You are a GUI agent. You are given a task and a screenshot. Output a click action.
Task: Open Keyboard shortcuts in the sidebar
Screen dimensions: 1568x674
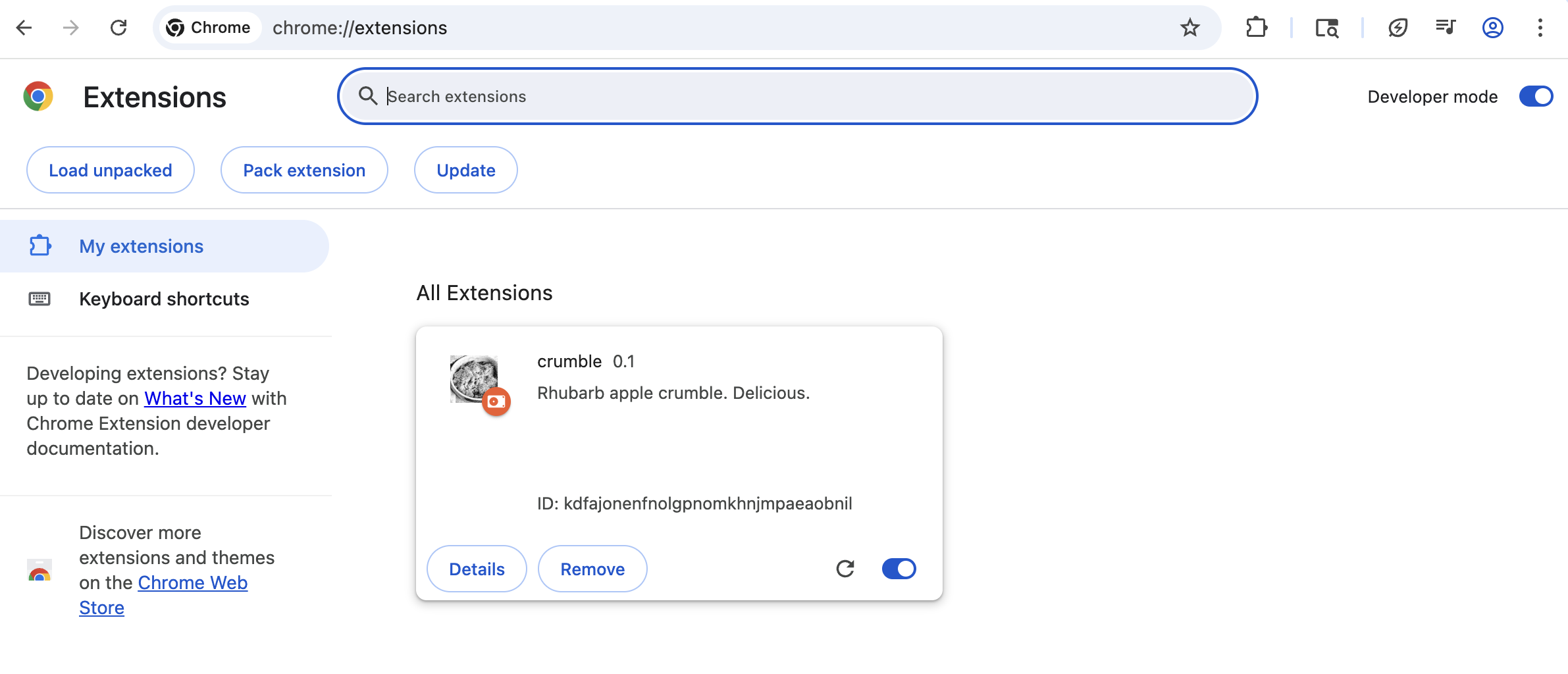(x=164, y=299)
